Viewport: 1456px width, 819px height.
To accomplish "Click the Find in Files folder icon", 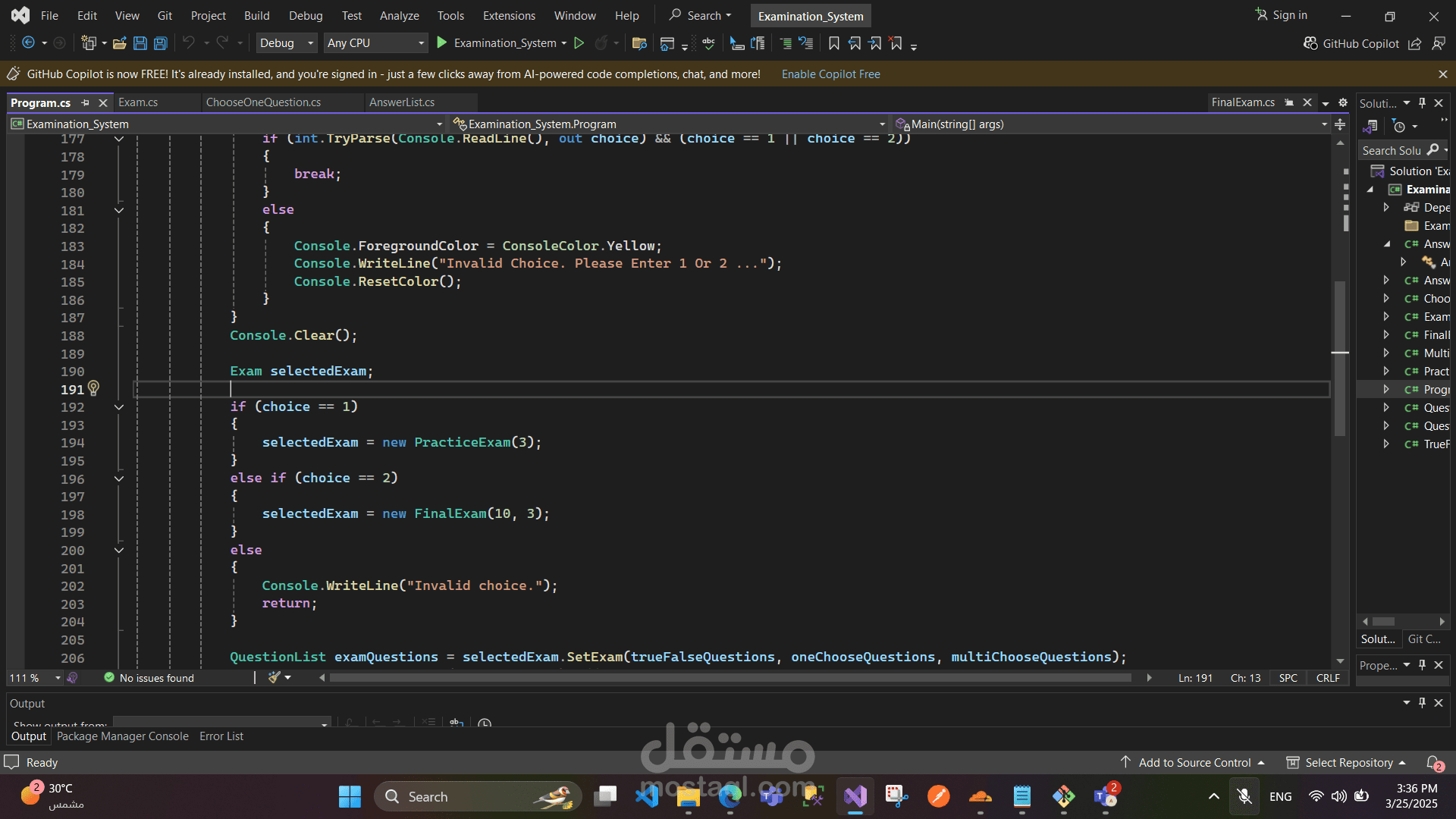I will click(639, 43).
